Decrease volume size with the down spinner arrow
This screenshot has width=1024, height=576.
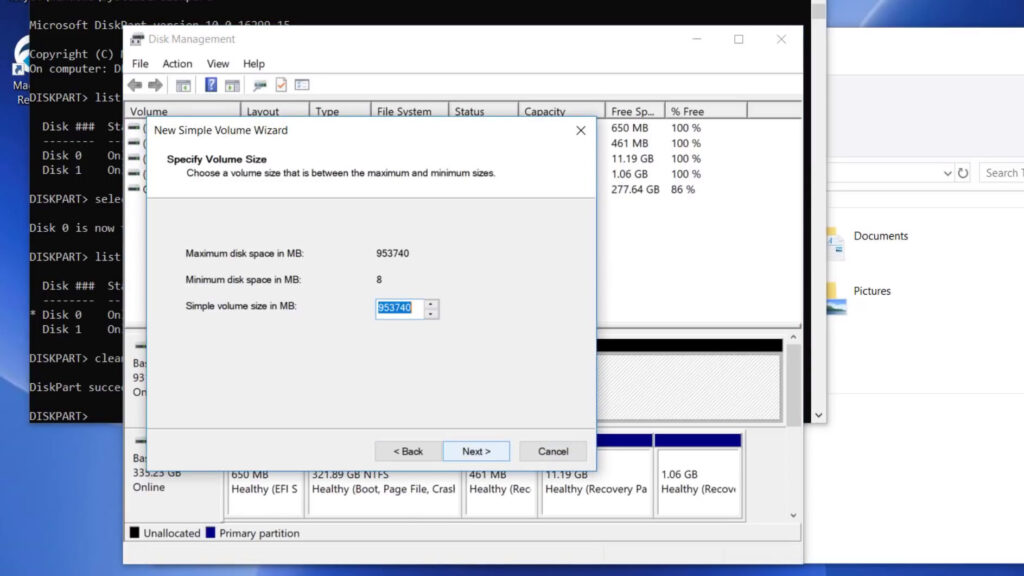[x=430, y=313]
